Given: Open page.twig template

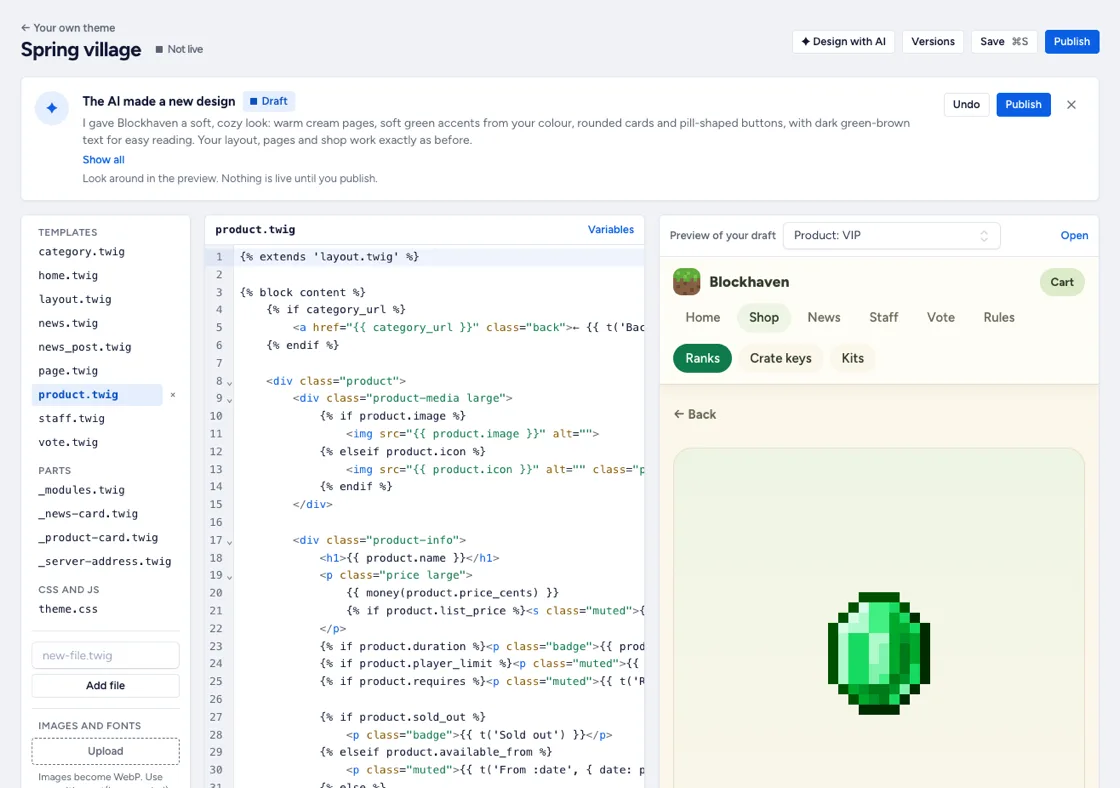Looking at the screenshot, I should pos(68,371).
